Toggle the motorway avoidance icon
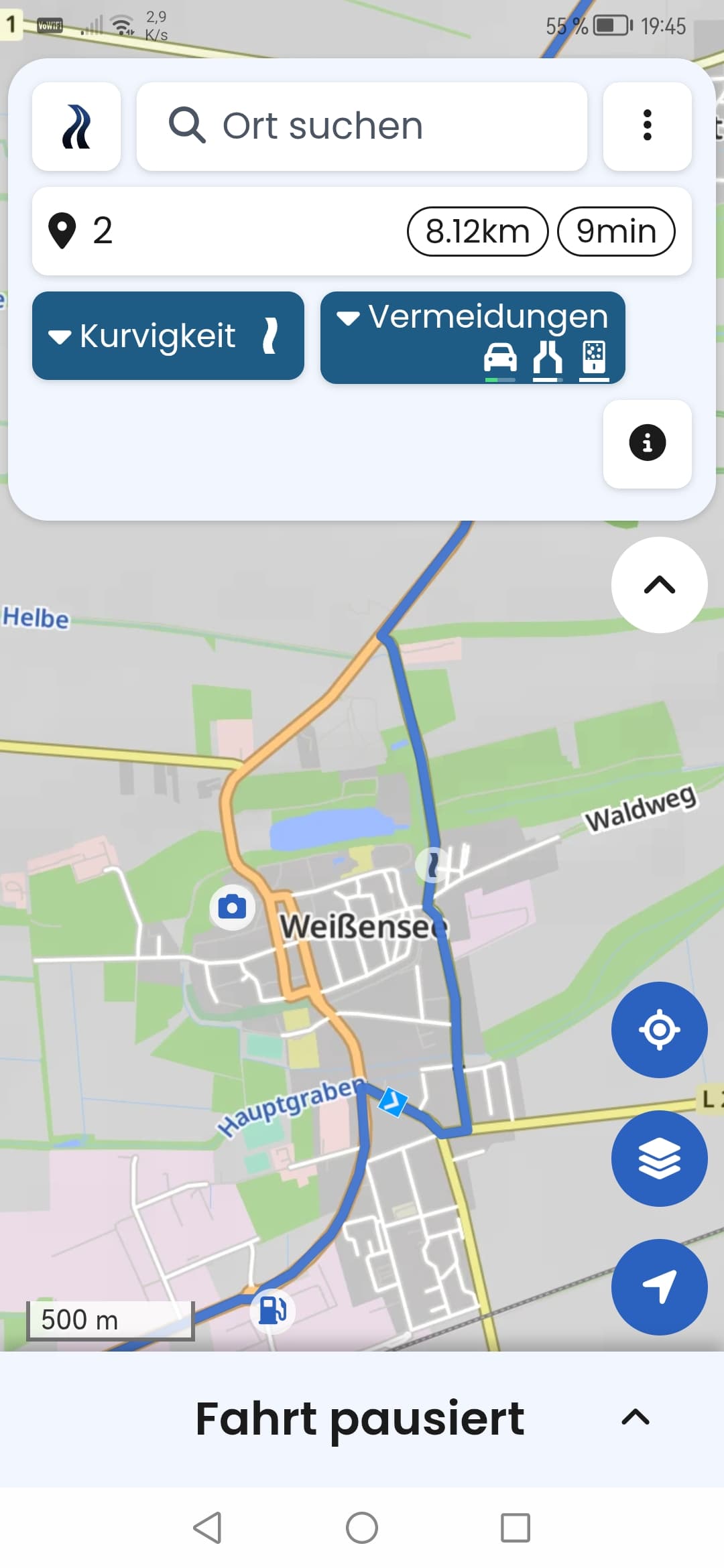Image resolution: width=724 pixels, height=1568 pixels. point(547,361)
